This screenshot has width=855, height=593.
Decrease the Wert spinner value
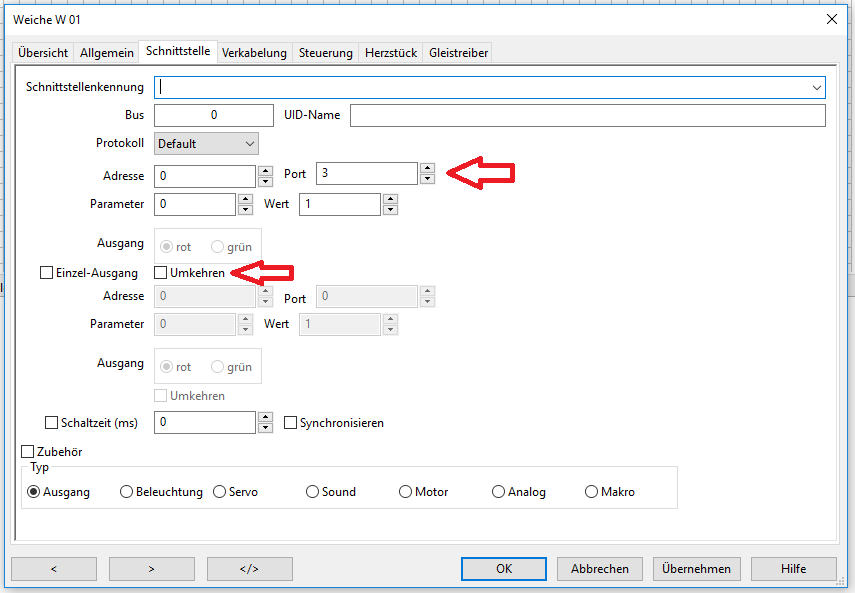click(x=390, y=210)
